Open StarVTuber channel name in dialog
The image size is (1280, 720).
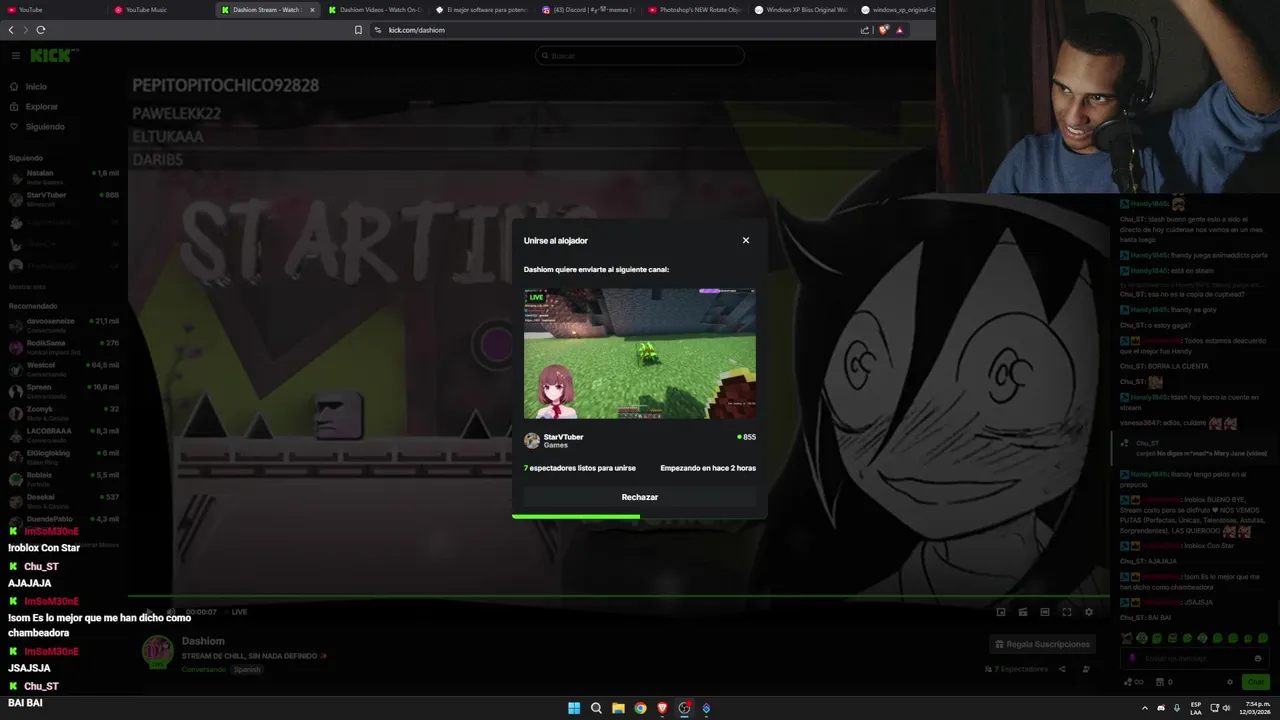click(563, 437)
